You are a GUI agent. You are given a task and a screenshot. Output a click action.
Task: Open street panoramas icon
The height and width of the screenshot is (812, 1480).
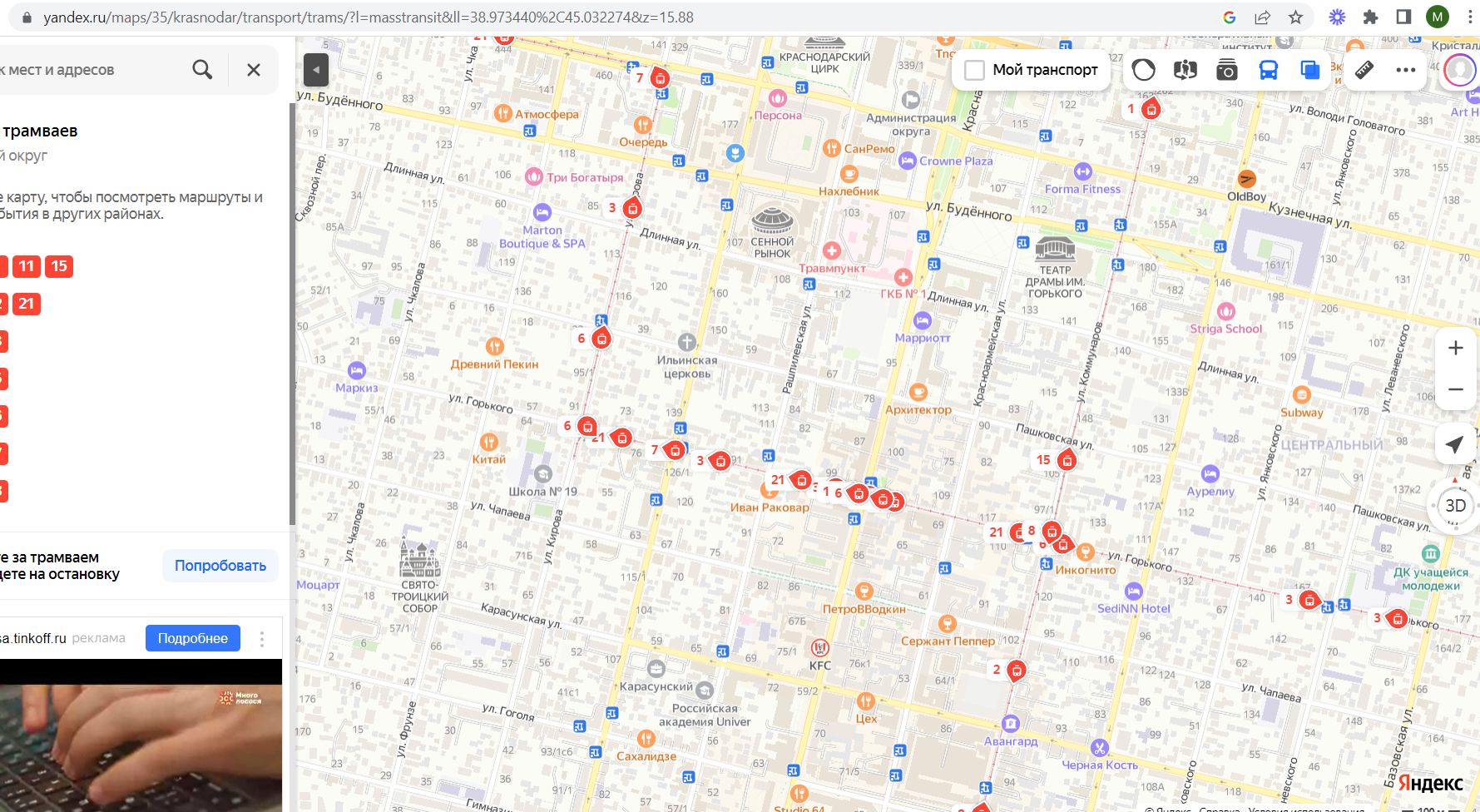[1185, 71]
